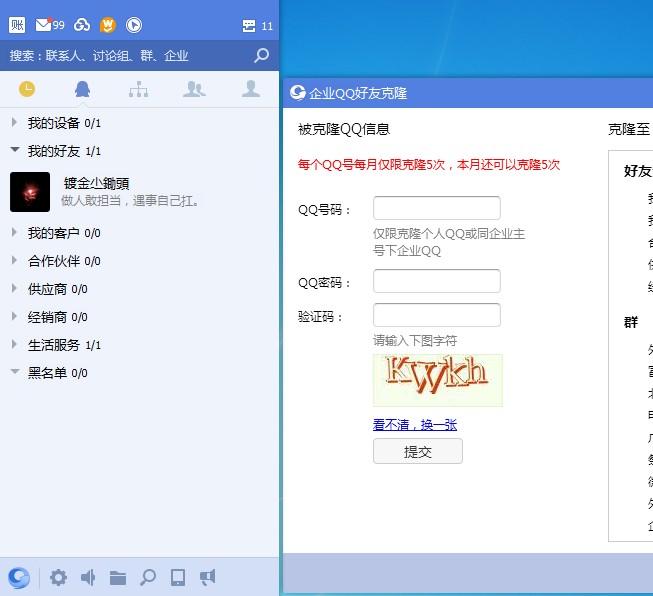Image resolution: width=653 pixels, height=596 pixels.
Task: Toggle sound using the speaker icon
Action: (88, 577)
